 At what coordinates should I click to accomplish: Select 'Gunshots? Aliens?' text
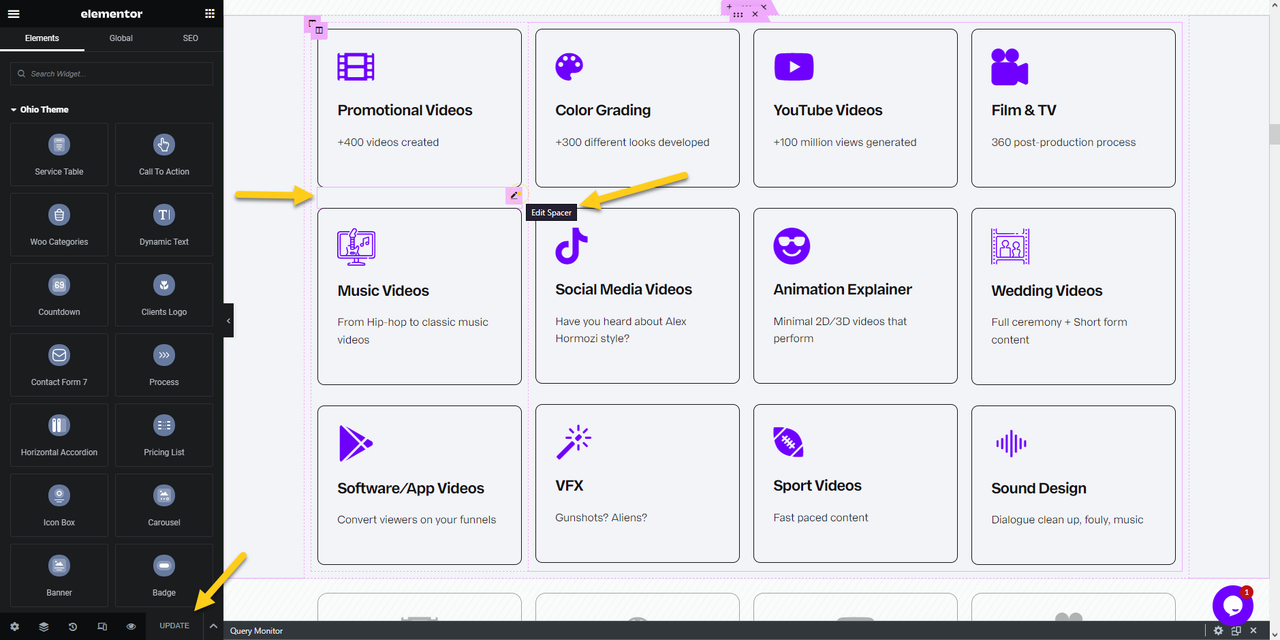coord(601,517)
